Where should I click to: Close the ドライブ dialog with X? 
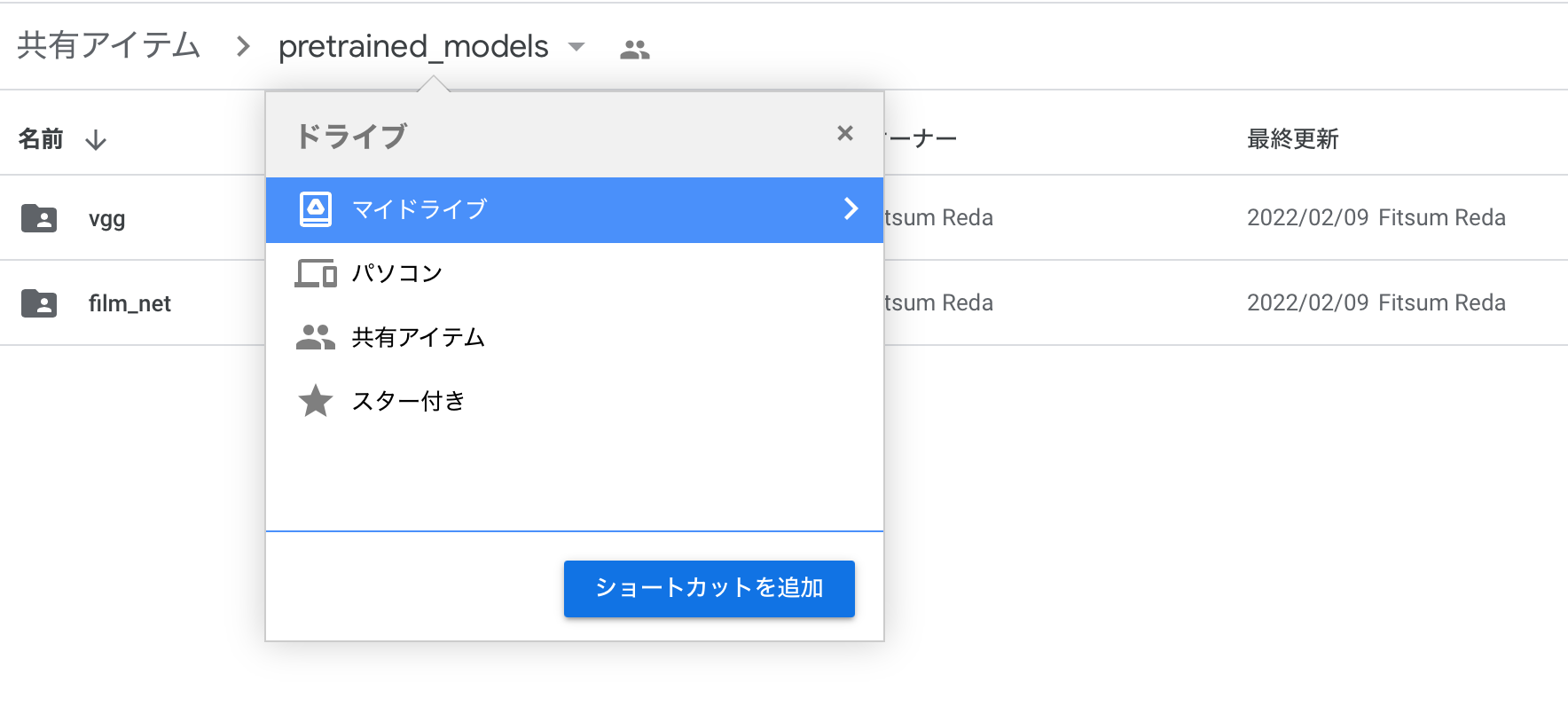pos(845,133)
